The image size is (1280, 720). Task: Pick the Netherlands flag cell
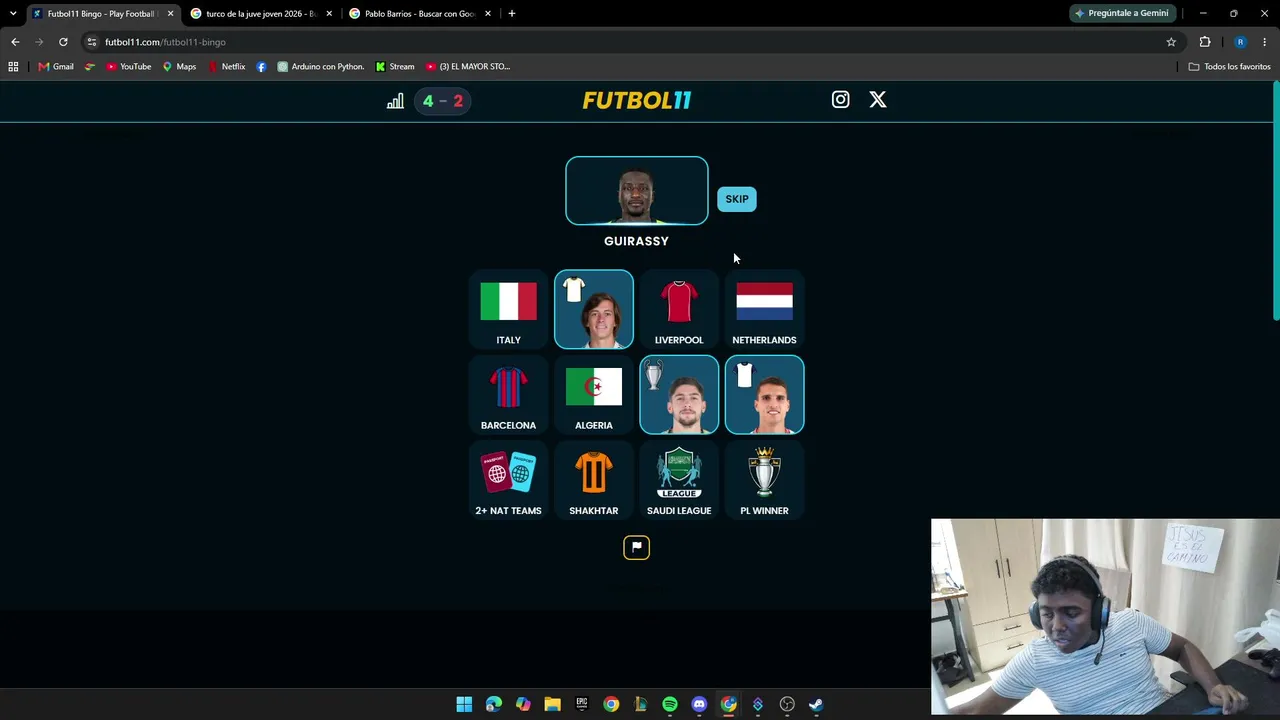click(764, 310)
